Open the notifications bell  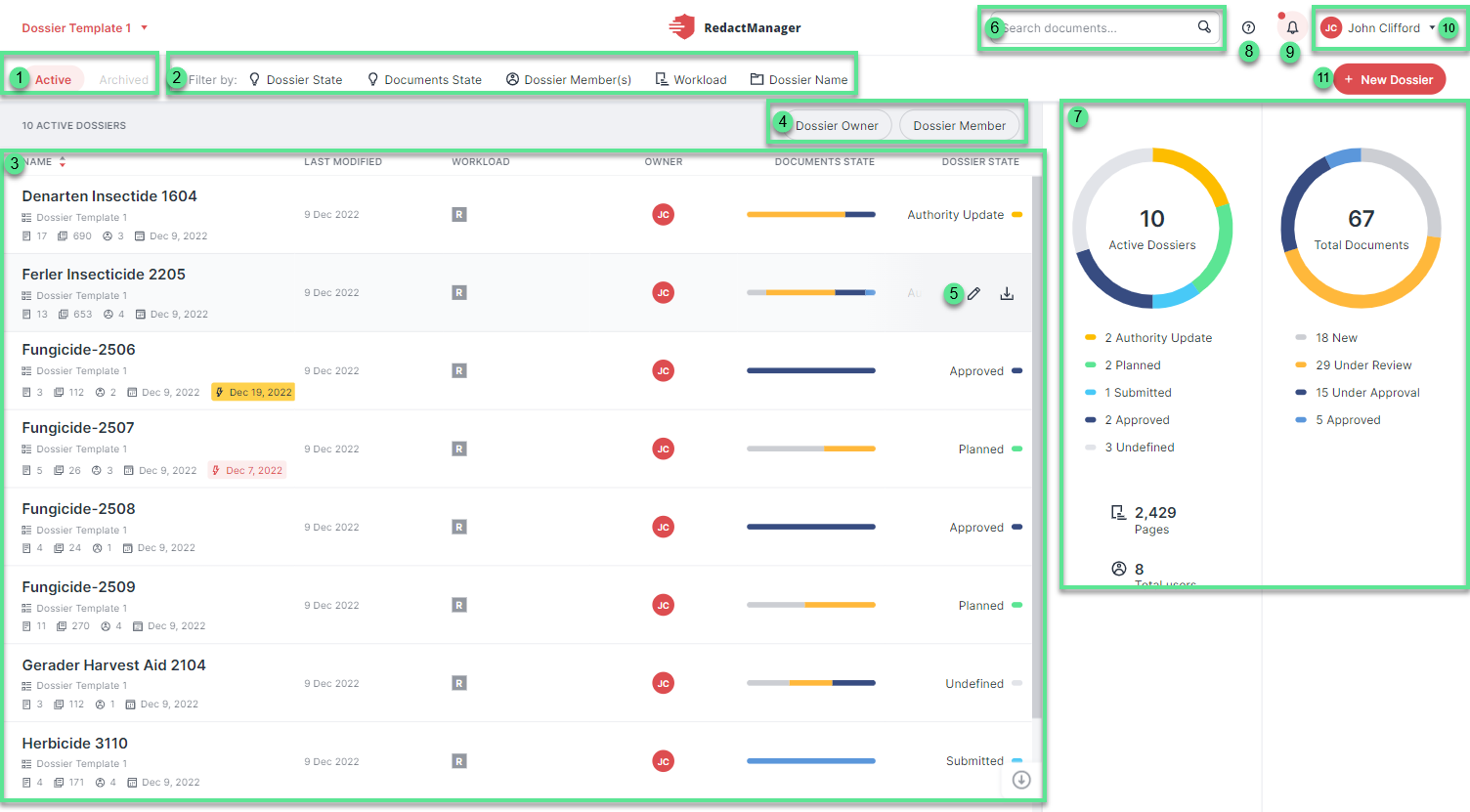[x=1292, y=27]
